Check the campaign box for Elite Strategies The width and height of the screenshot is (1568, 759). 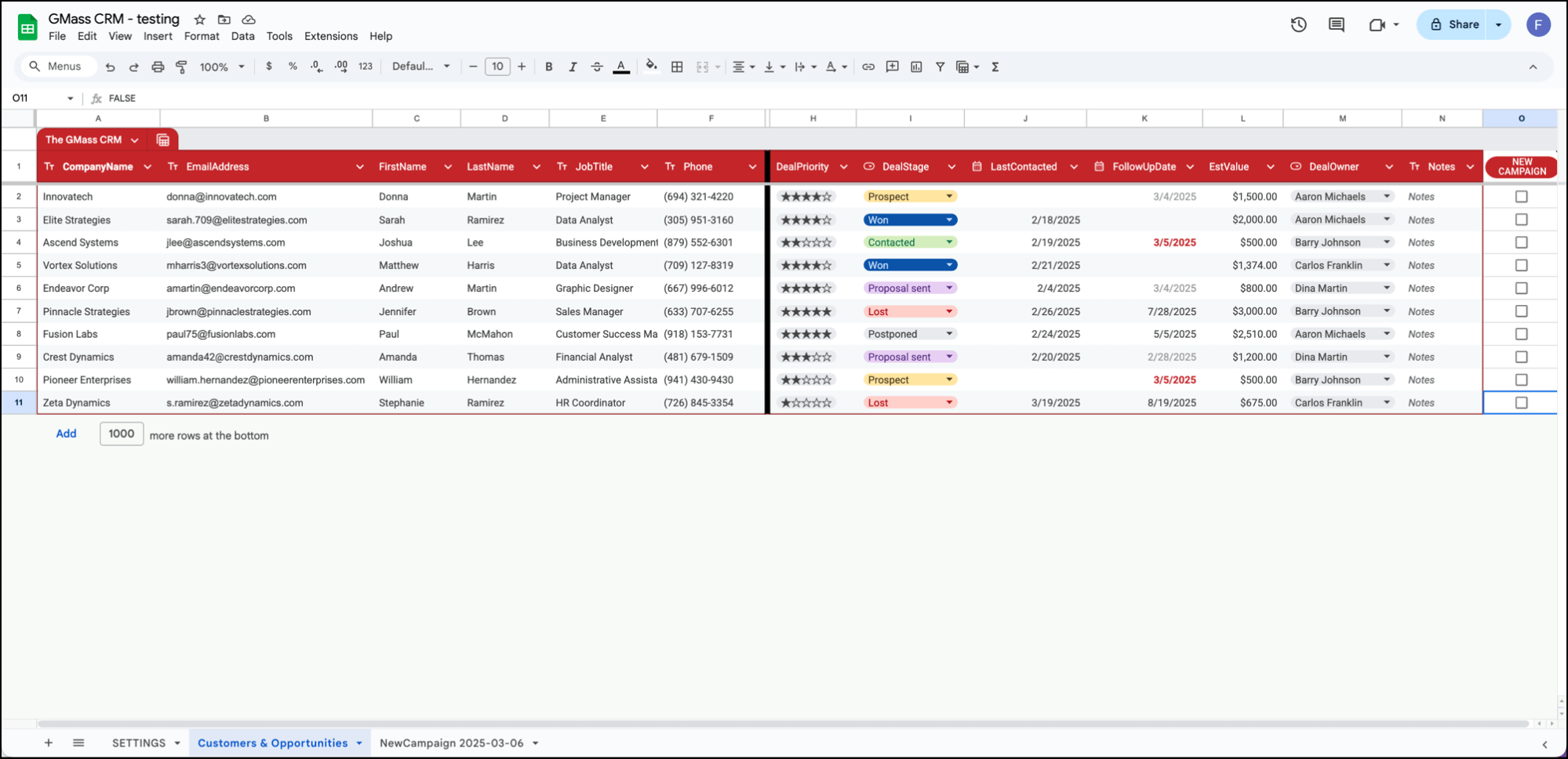pyautogui.click(x=1521, y=220)
